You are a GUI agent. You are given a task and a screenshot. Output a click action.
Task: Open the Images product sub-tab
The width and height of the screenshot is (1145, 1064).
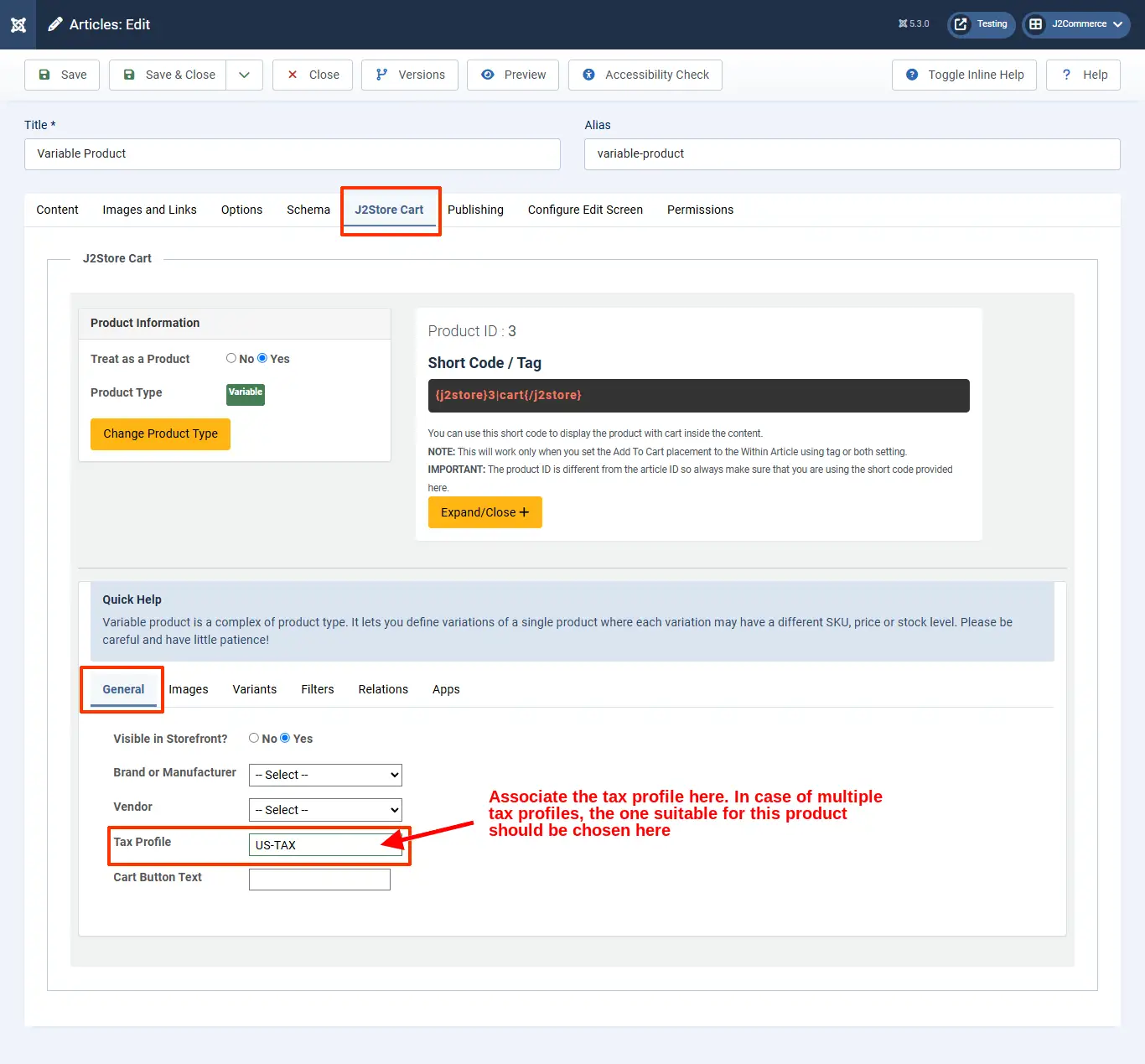click(189, 689)
